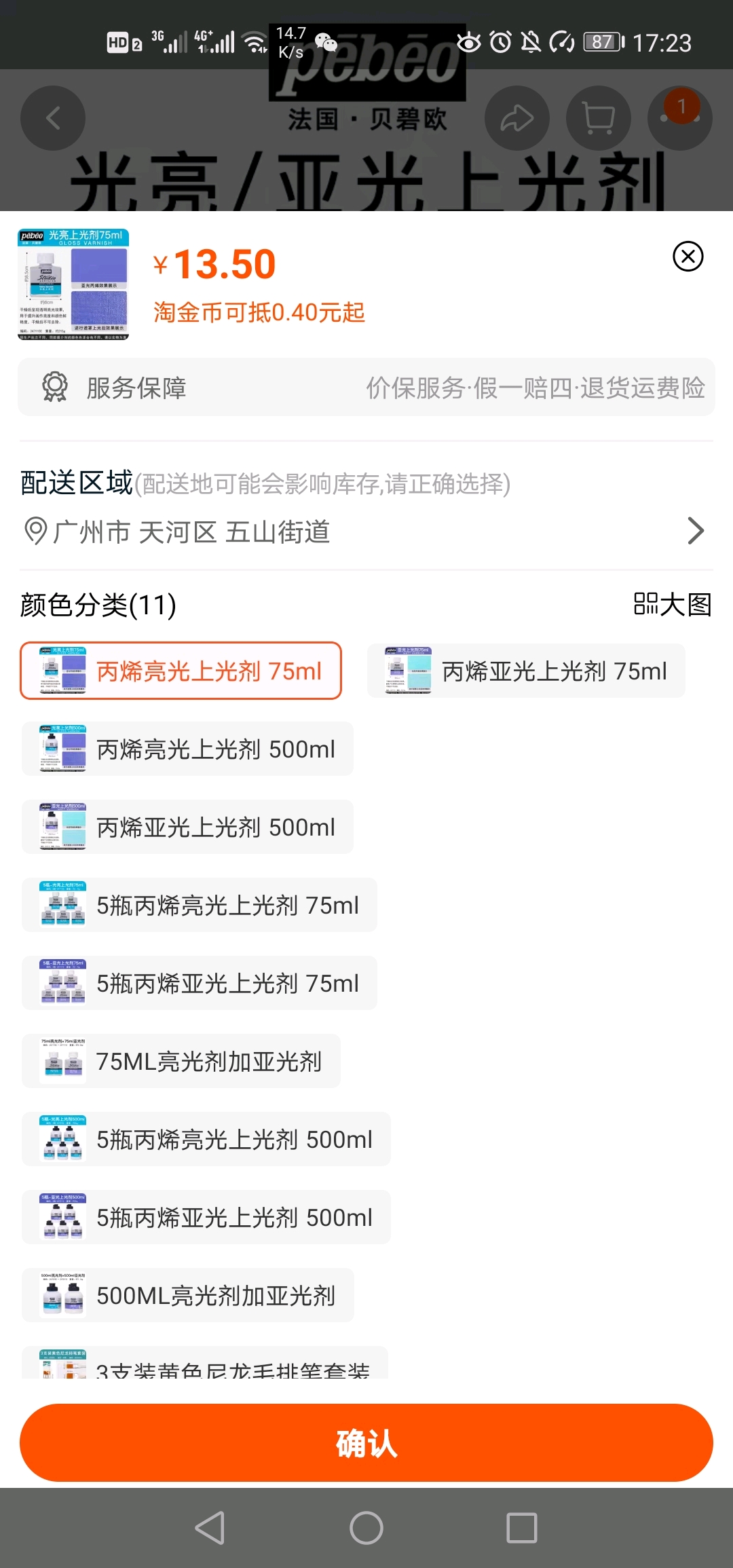Close the product options sheet

[688, 257]
